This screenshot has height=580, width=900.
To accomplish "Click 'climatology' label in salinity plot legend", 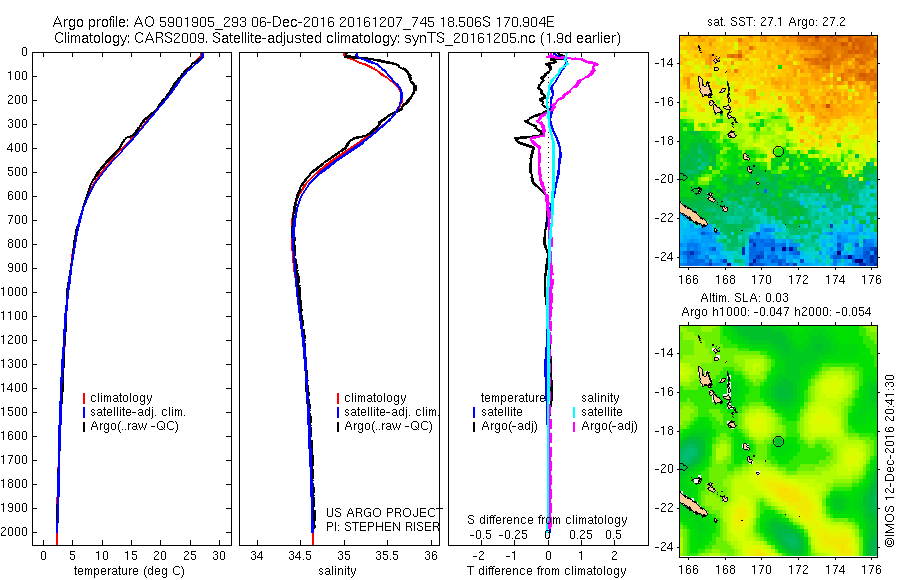I will 375,398.
